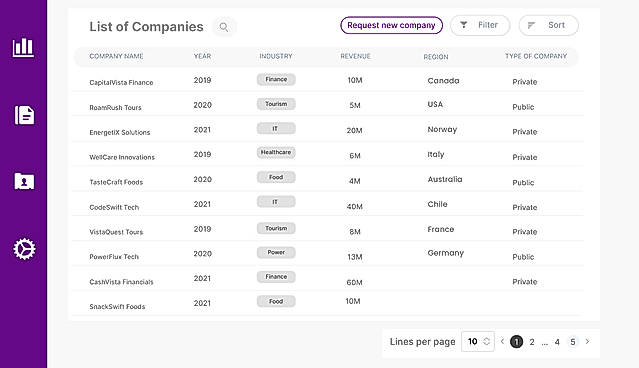Click the Region column header
Screen dimensions: 639x368
436,57
